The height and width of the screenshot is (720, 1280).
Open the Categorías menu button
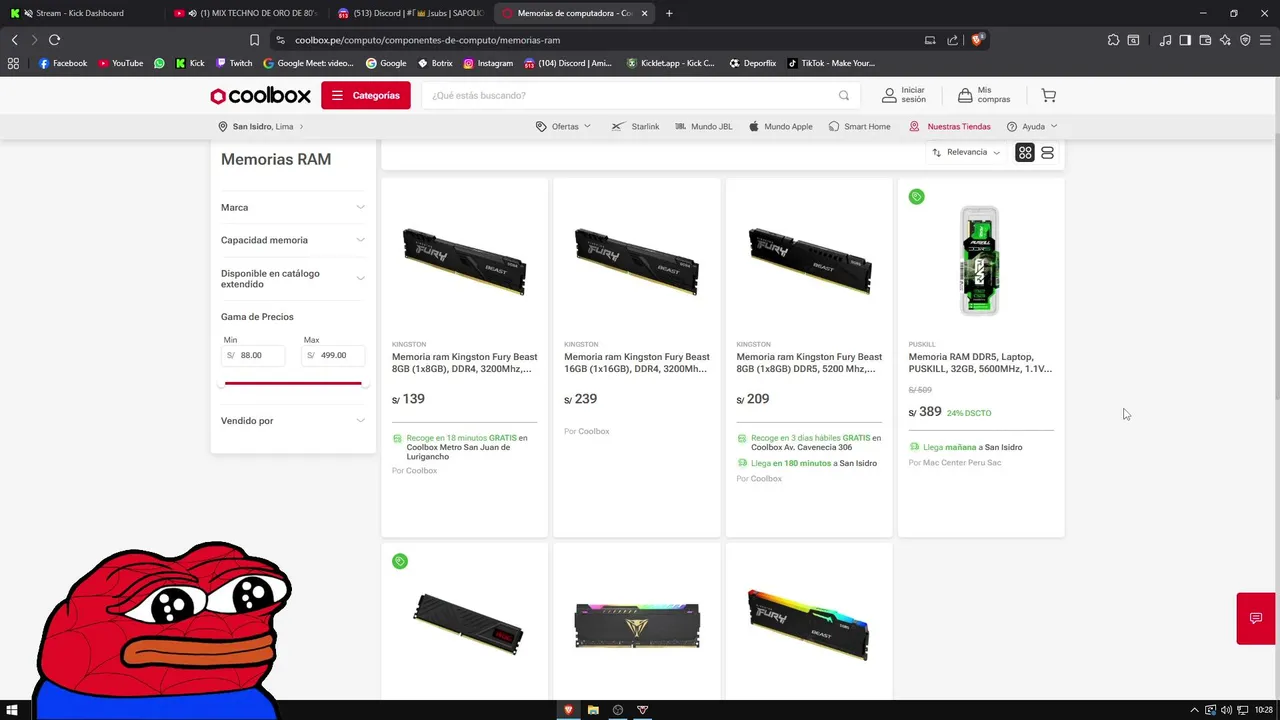point(366,96)
